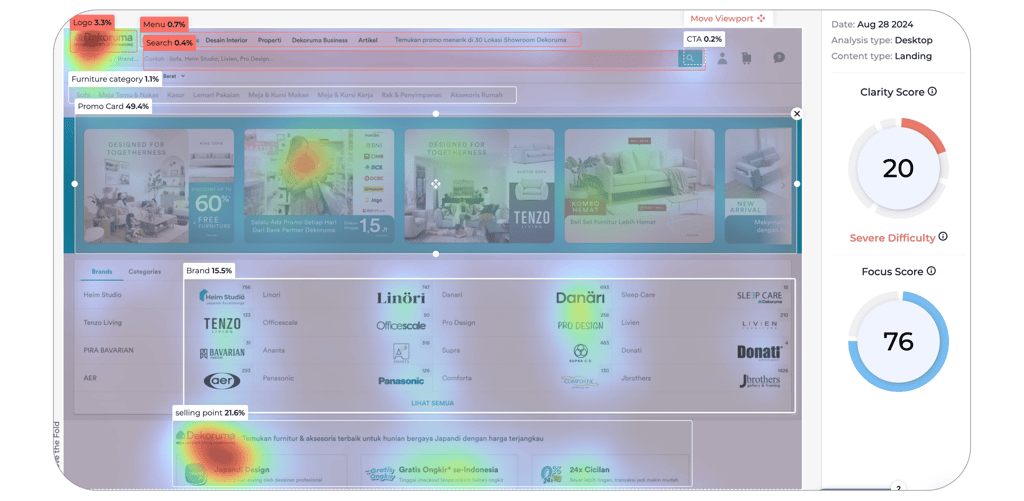Click the aer brand logo
The width and height of the screenshot is (1024, 501).
click(222, 381)
